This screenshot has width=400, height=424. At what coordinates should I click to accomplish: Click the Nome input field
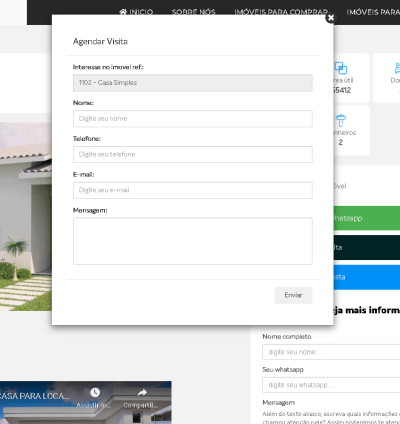[x=193, y=119]
